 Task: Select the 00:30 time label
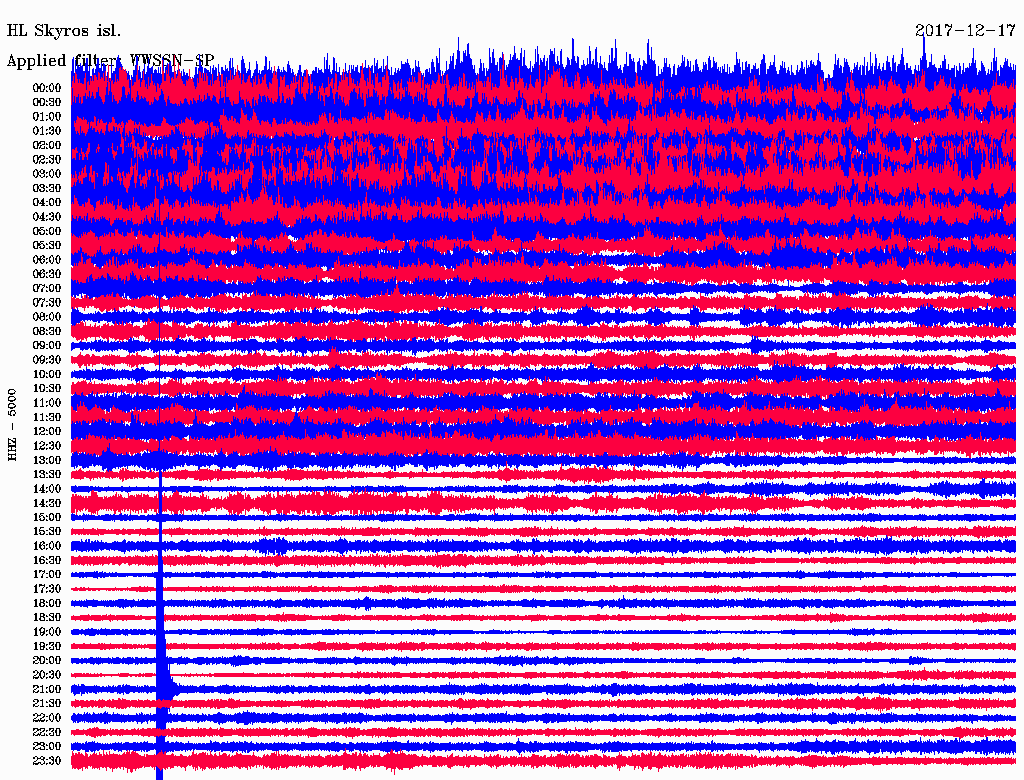pyautogui.click(x=47, y=102)
